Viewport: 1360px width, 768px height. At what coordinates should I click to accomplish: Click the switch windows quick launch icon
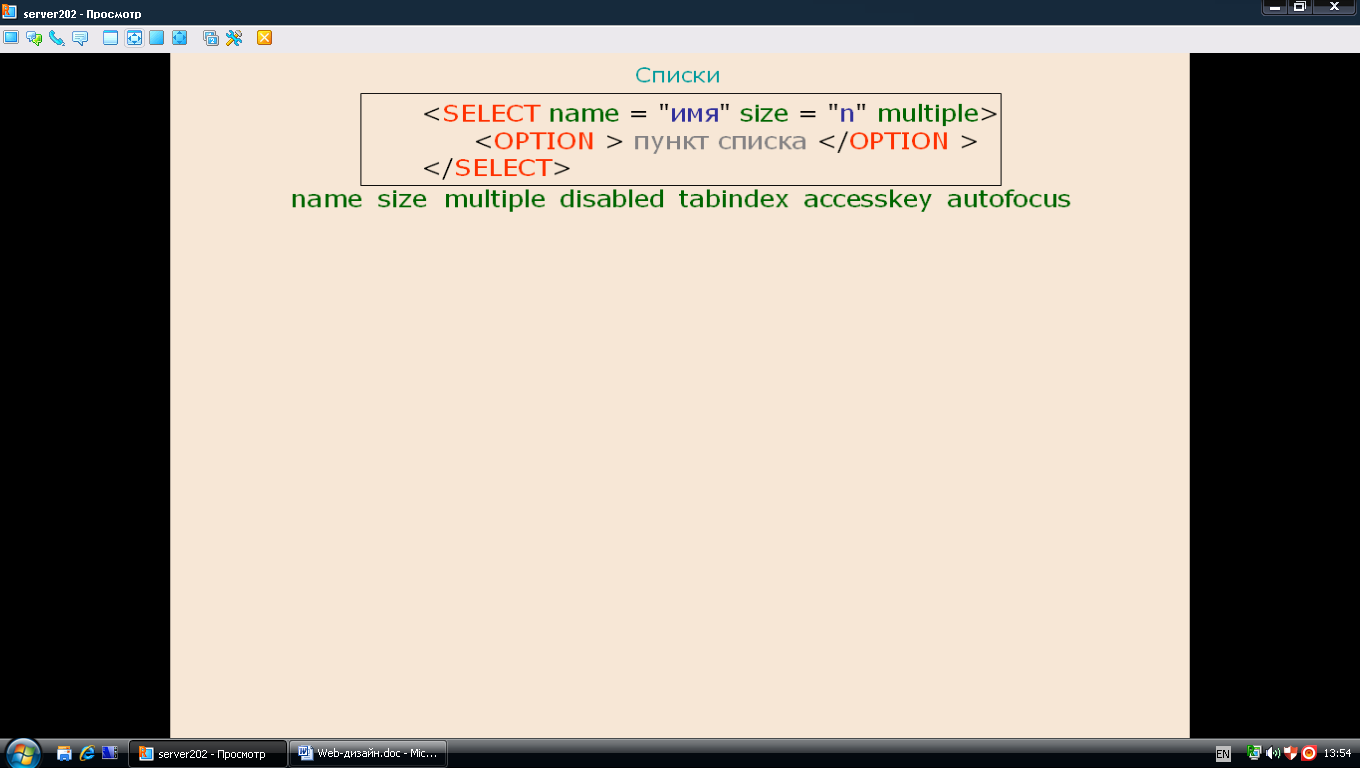pos(110,753)
